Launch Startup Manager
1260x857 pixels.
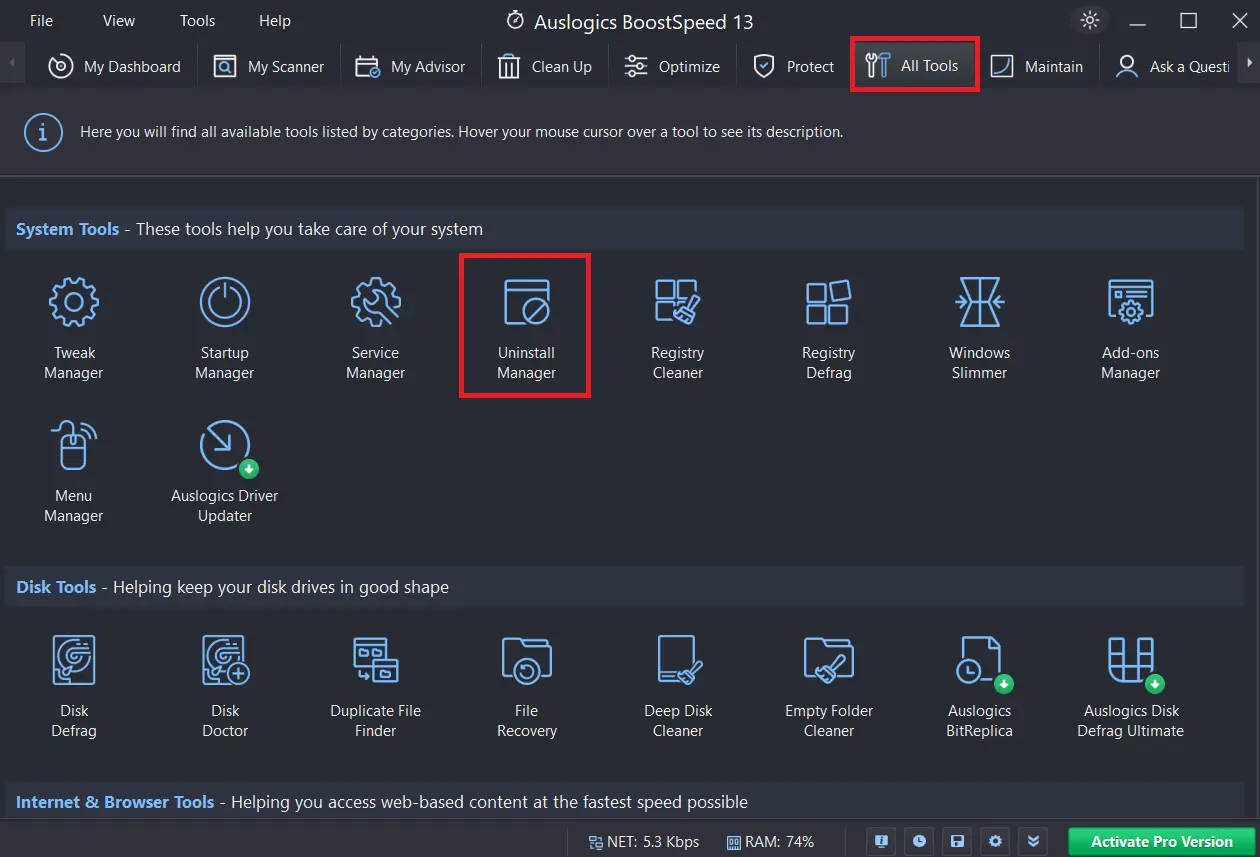(225, 330)
